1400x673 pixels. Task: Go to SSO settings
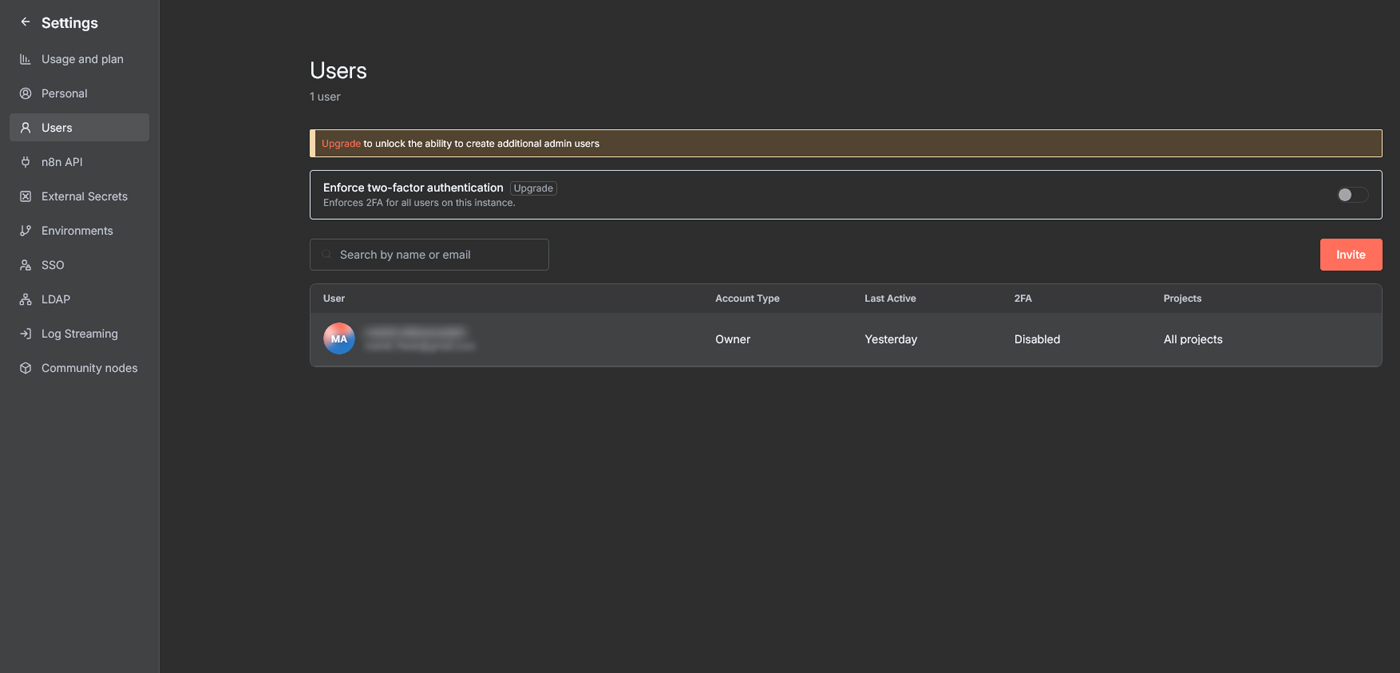tap(53, 265)
